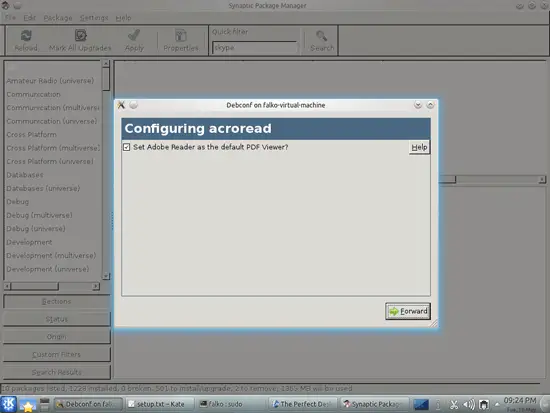This screenshot has width=550, height=413.
Task: Click the sections list scroll-up arrow
Action: pyautogui.click(x=106, y=63)
